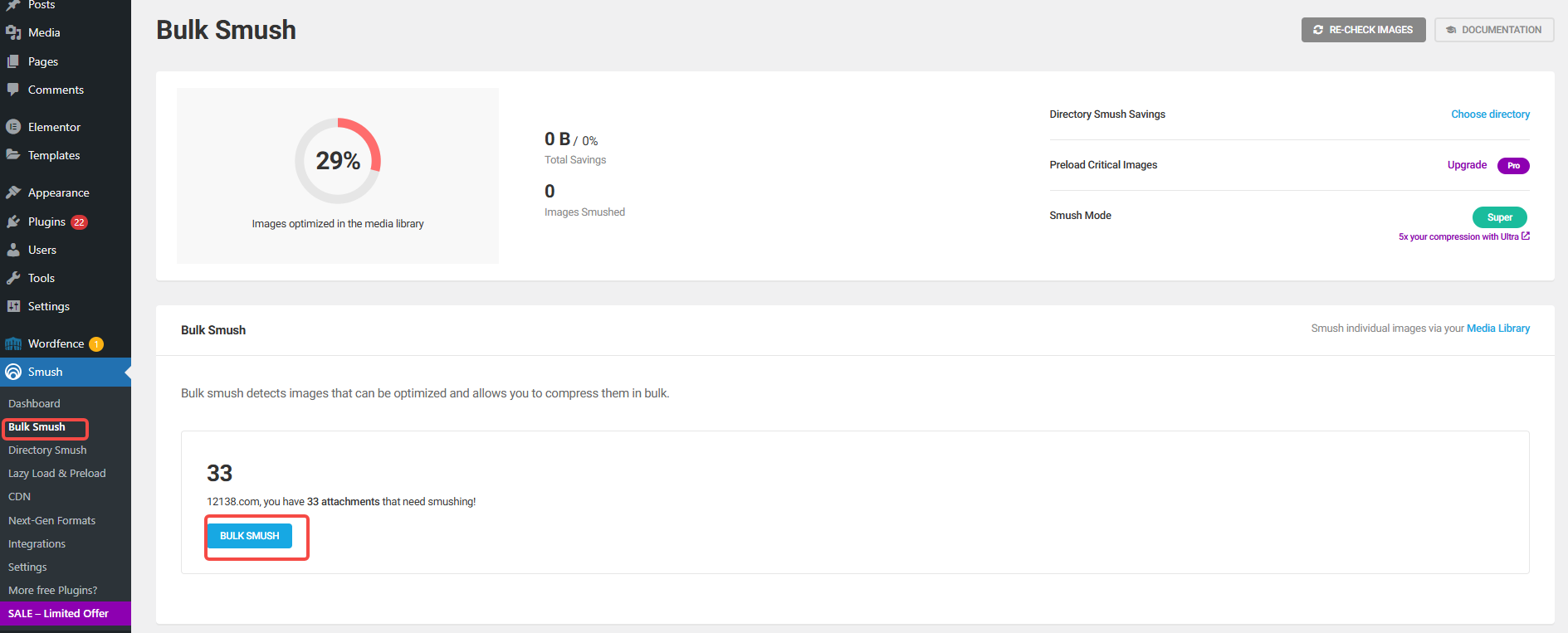The image size is (1568, 633).
Task: Click the Re-check Images button
Action: coord(1362,30)
